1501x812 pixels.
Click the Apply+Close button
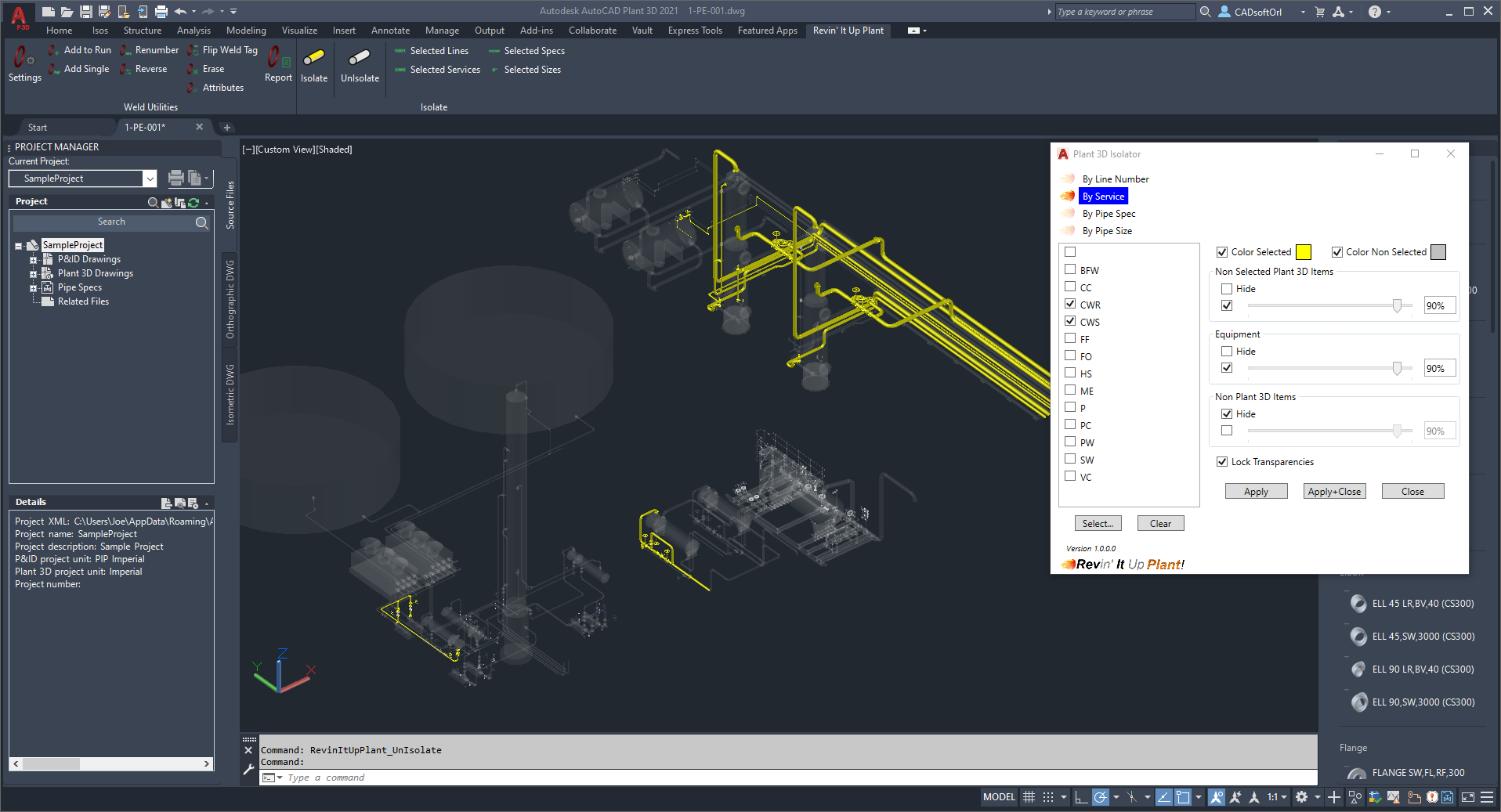(x=1334, y=492)
